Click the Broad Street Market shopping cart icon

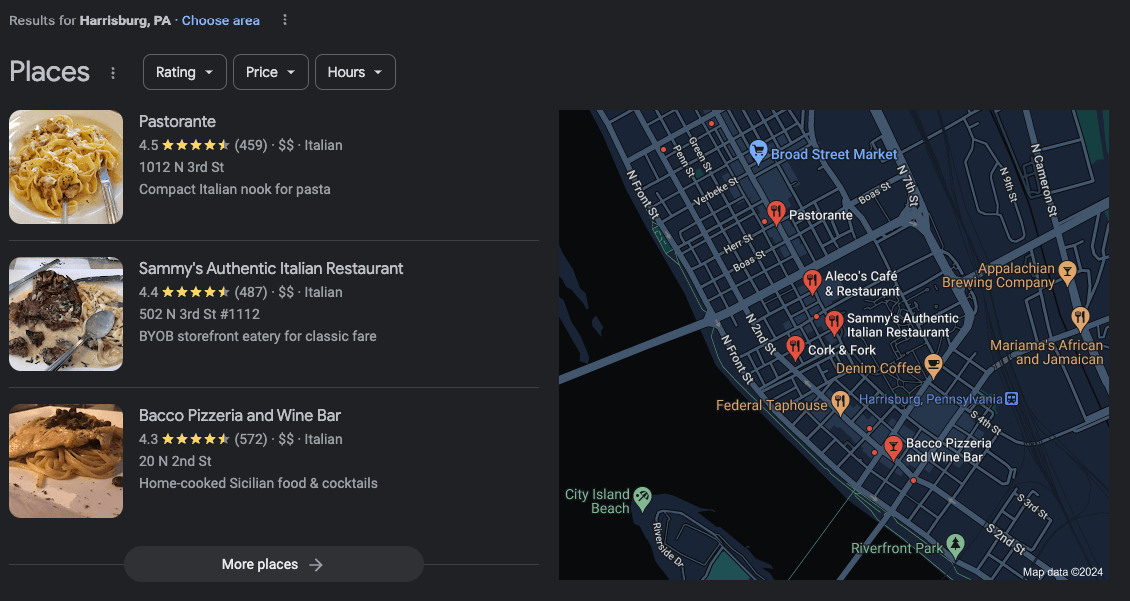tap(757, 152)
